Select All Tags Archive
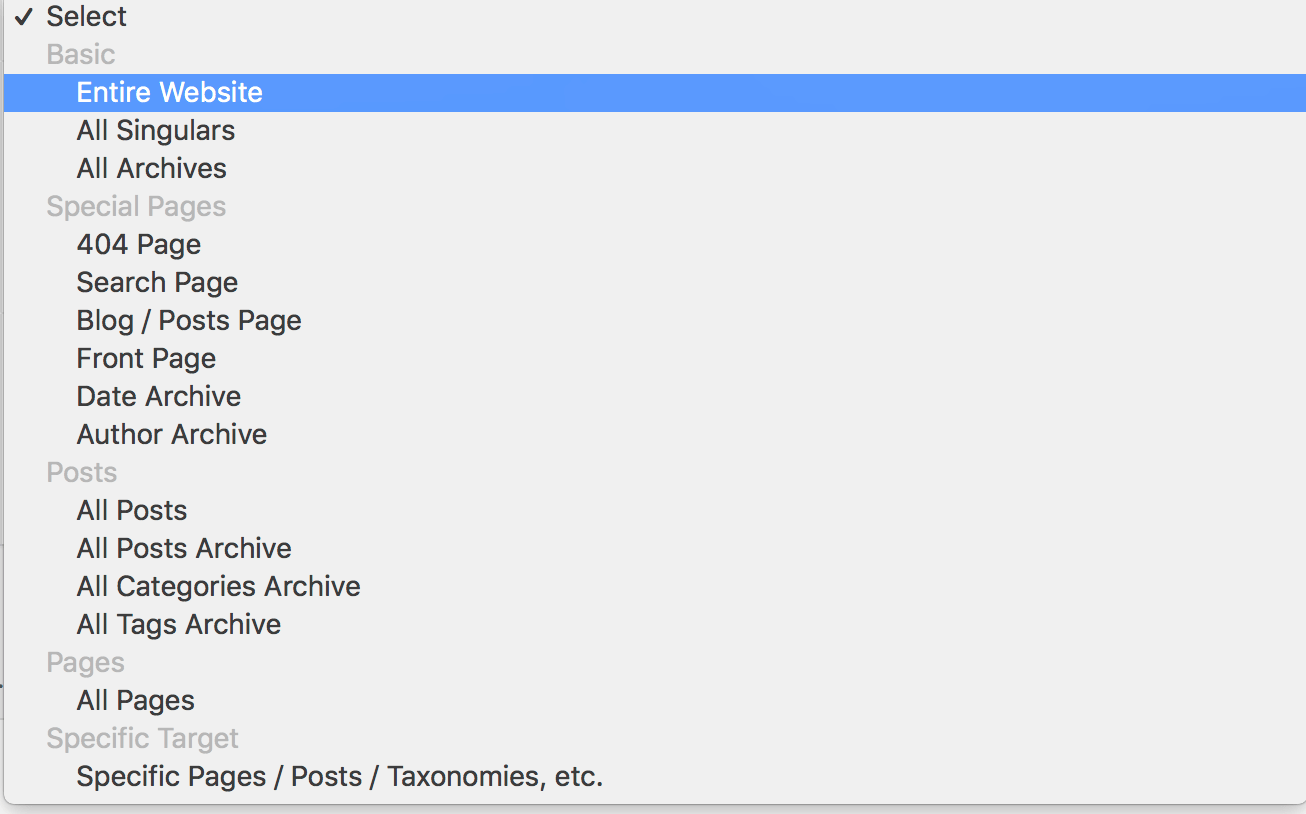Viewport: 1306px width, 814px height. [x=178, y=624]
